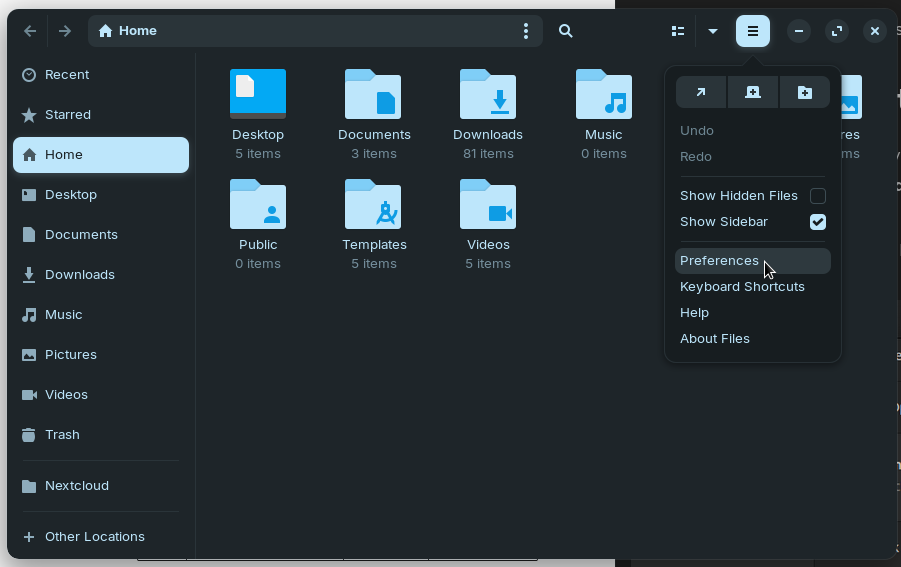
Task: Open Recent in the sidebar
Action: 101,75
